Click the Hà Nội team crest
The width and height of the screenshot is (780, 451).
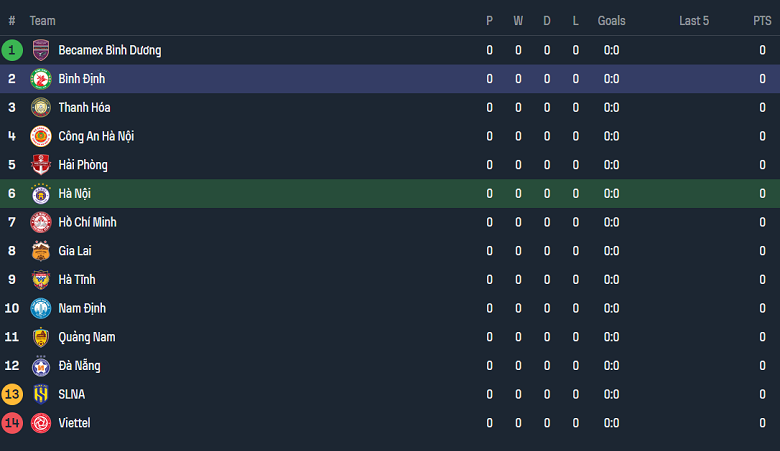[x=41, y=194]
